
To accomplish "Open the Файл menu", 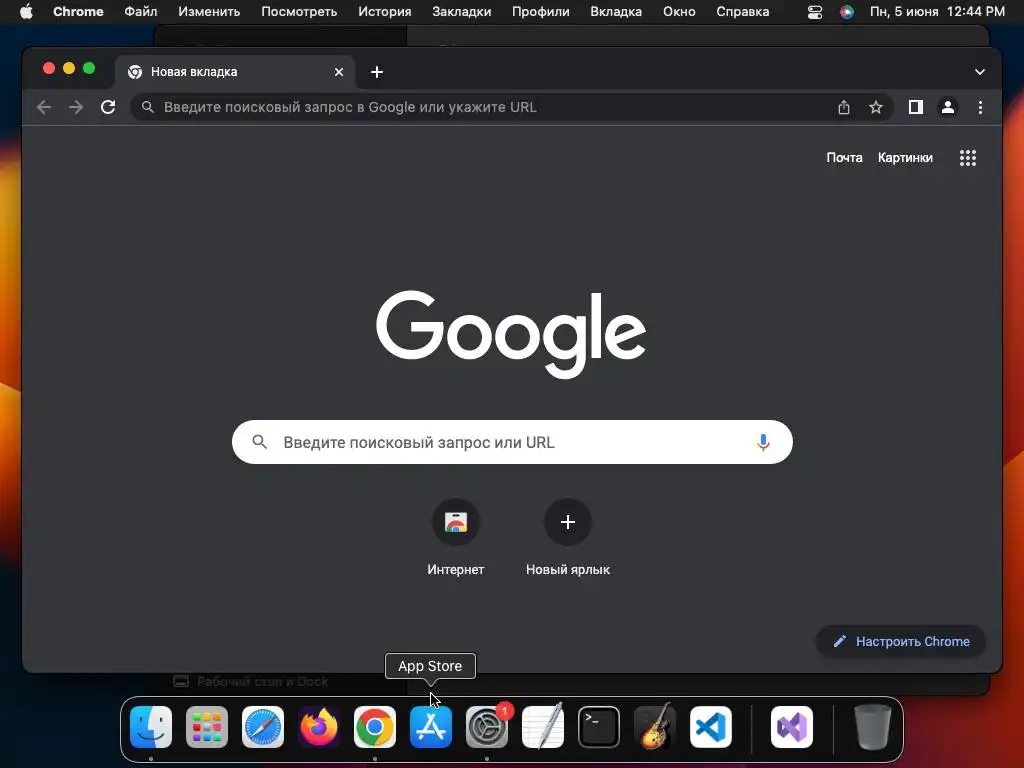I will (140, 12).
